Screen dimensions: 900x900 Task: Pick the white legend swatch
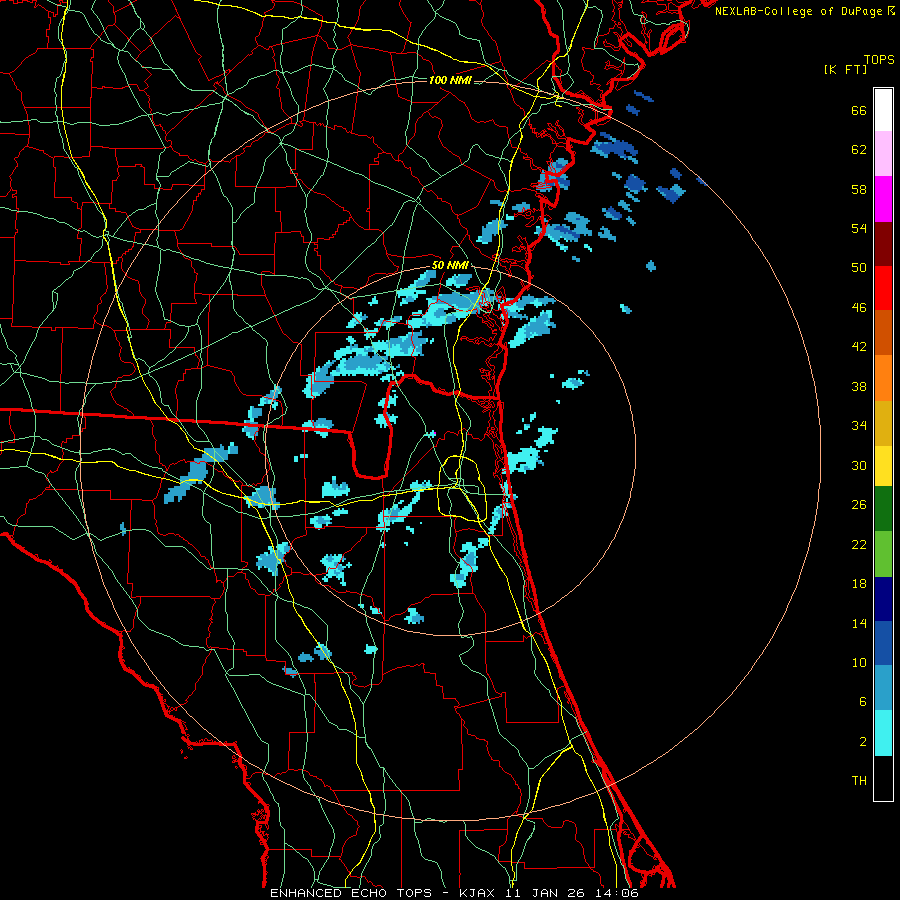click(883, 110)
